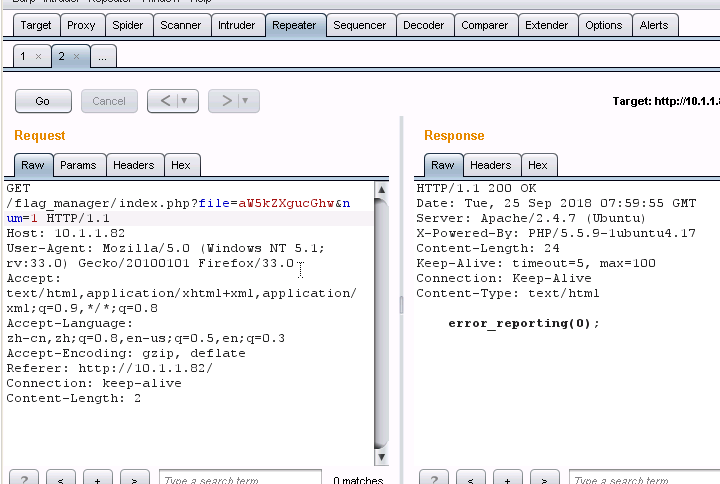This screenshot has width=720, height=484.
Task: Add a new Repeater tab via the ellipsis tab
Action: (103, 56)
